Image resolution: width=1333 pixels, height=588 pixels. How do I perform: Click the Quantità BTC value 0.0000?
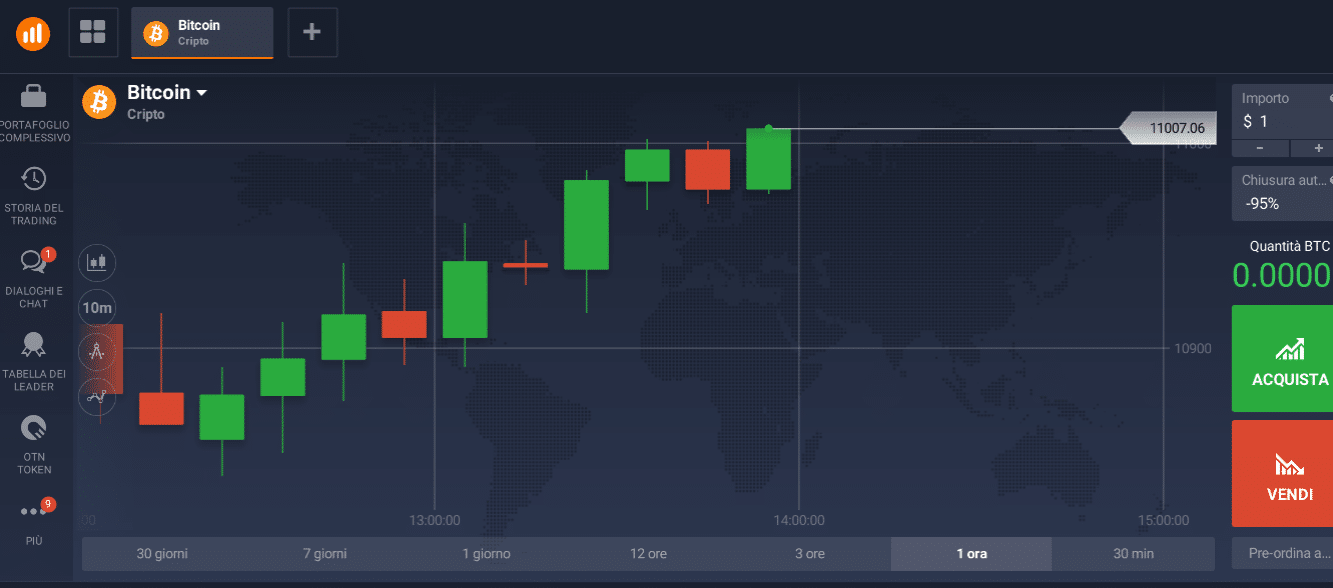(1282, 275)
